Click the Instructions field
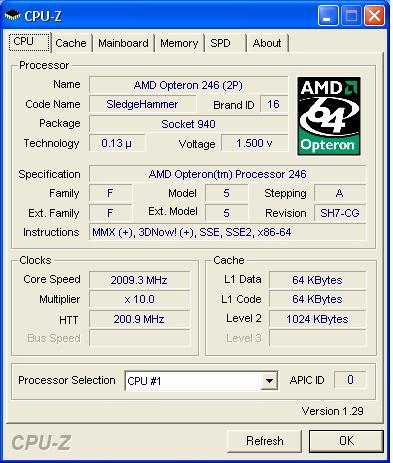393x463 pixels. pos(227,232)
